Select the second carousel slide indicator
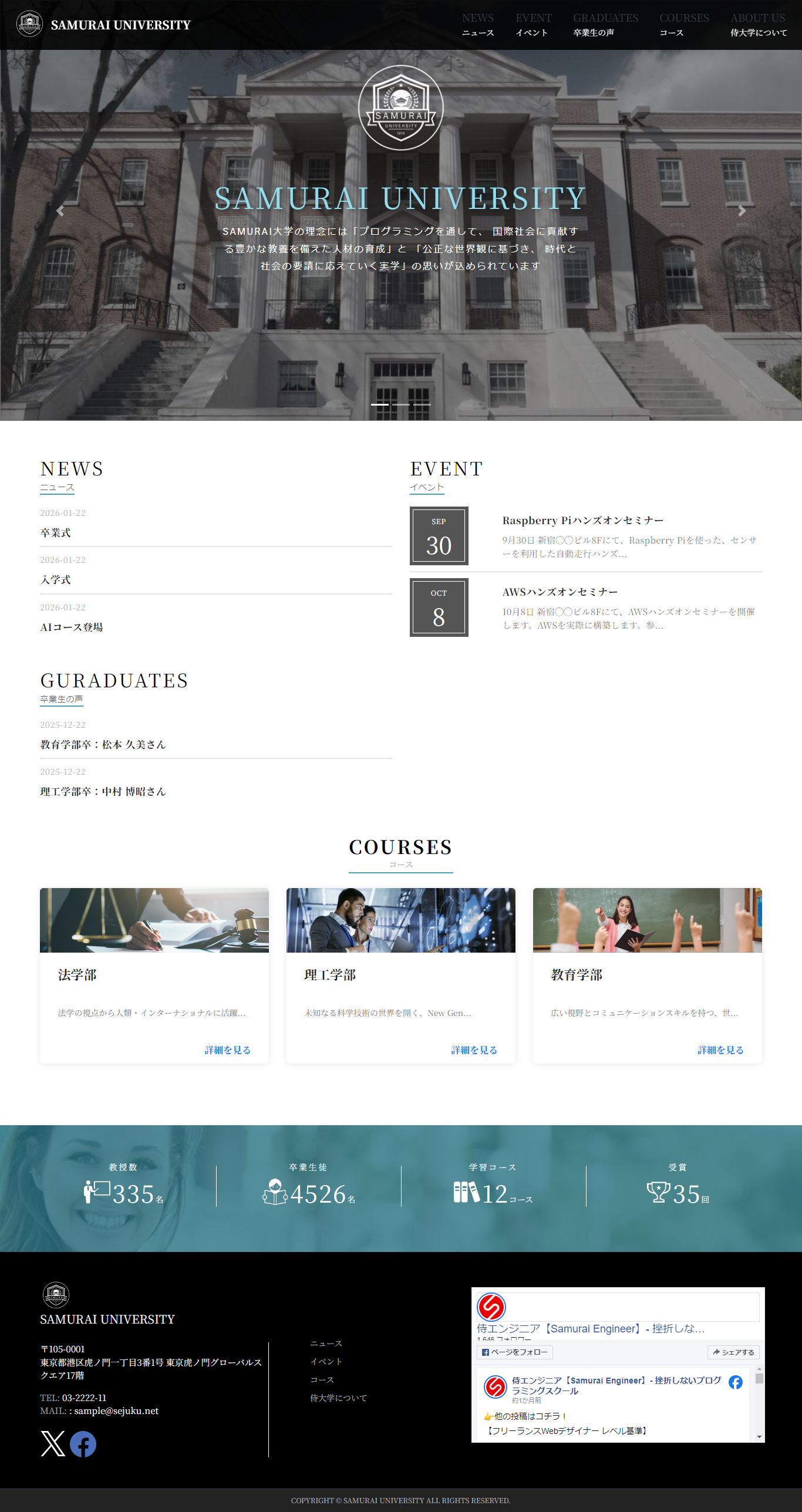 click(x=401, y=404)
